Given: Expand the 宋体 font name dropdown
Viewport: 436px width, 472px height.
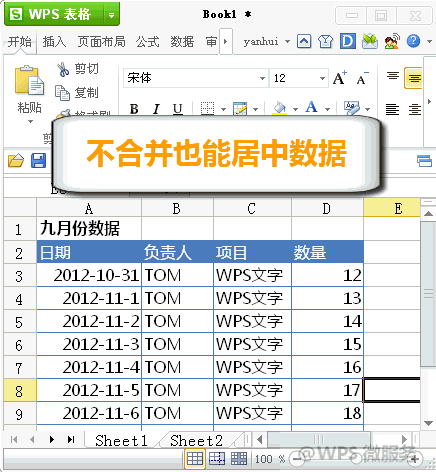Looking at the screenshot, I should (262, 78).
